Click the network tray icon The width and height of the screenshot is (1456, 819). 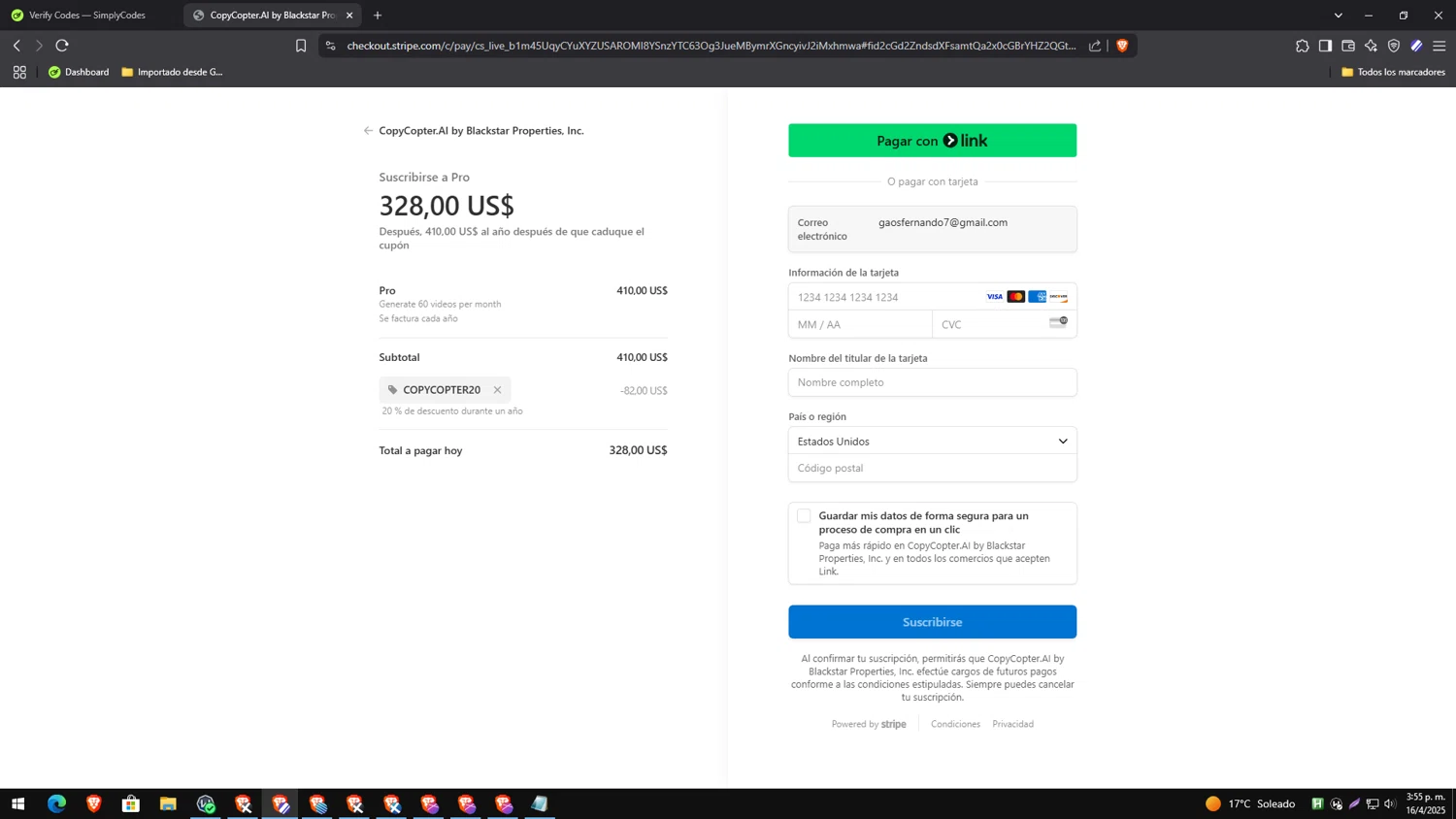(1373, 803)
